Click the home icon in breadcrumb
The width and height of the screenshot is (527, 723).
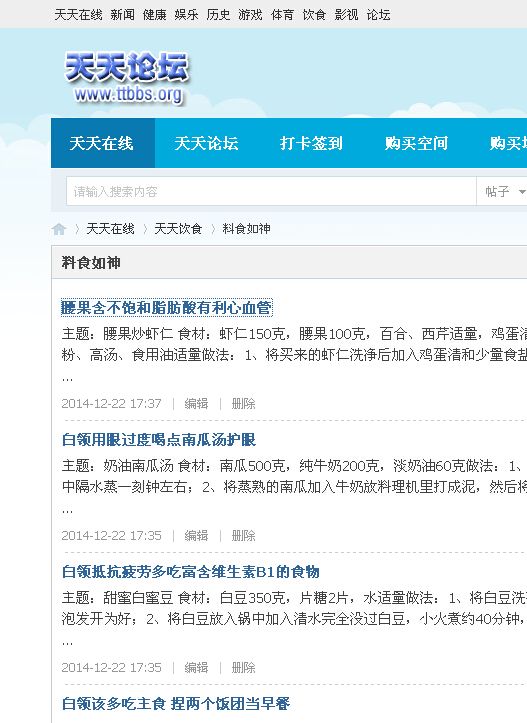[x=59, y=229]
